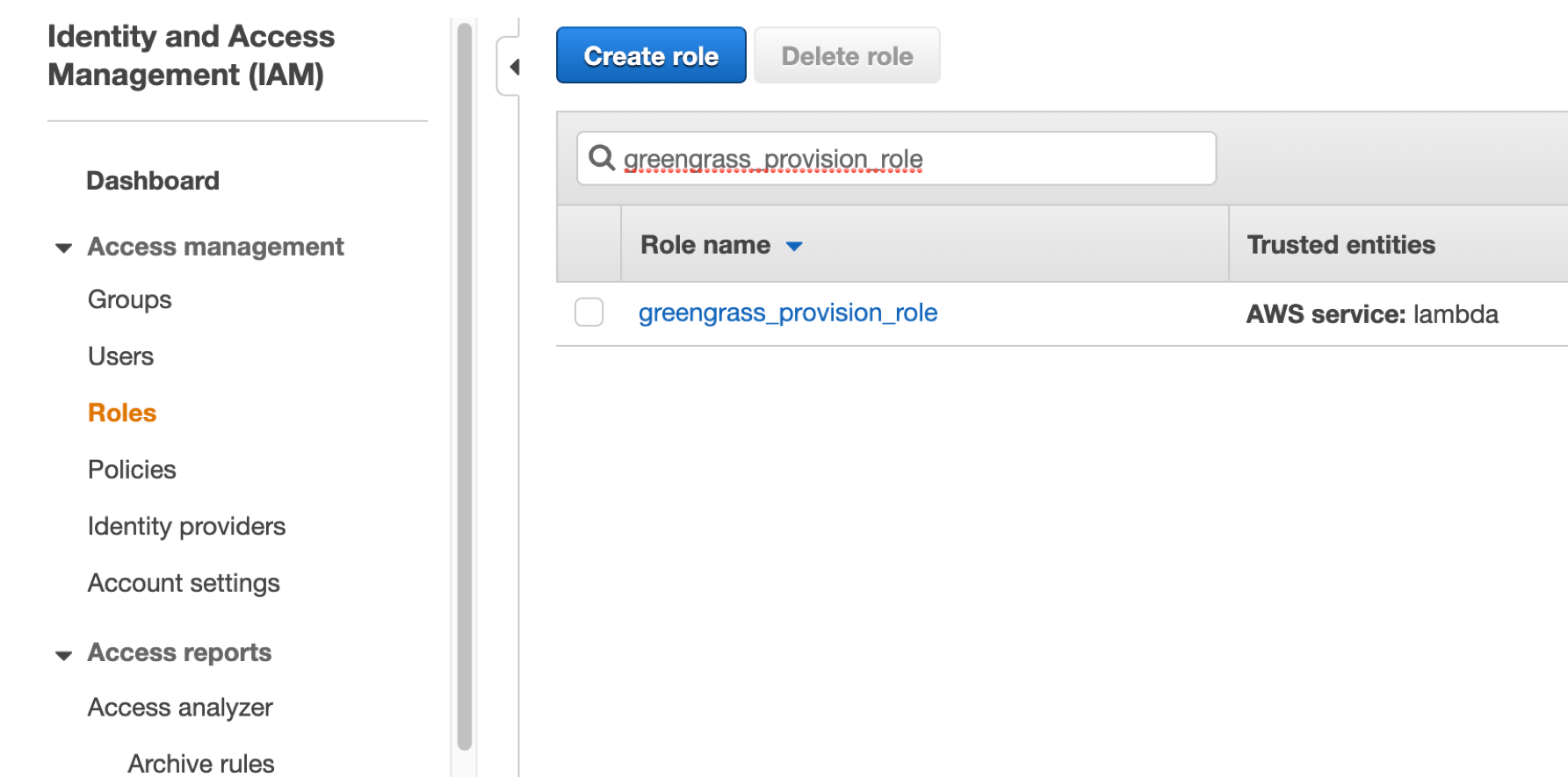Click the Delete role button
Viewport: 1568px width, 777px height.
click(x=847, y=55)
